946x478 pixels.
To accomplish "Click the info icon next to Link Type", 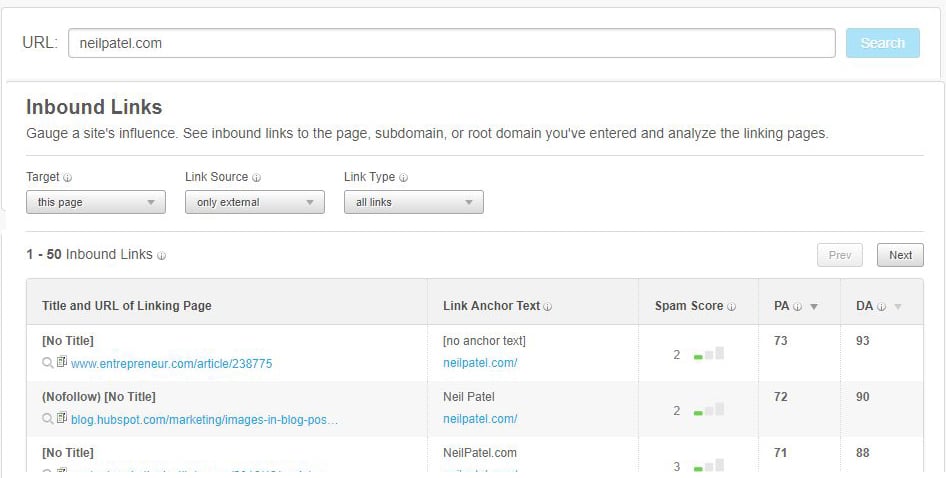I will 404,178.
